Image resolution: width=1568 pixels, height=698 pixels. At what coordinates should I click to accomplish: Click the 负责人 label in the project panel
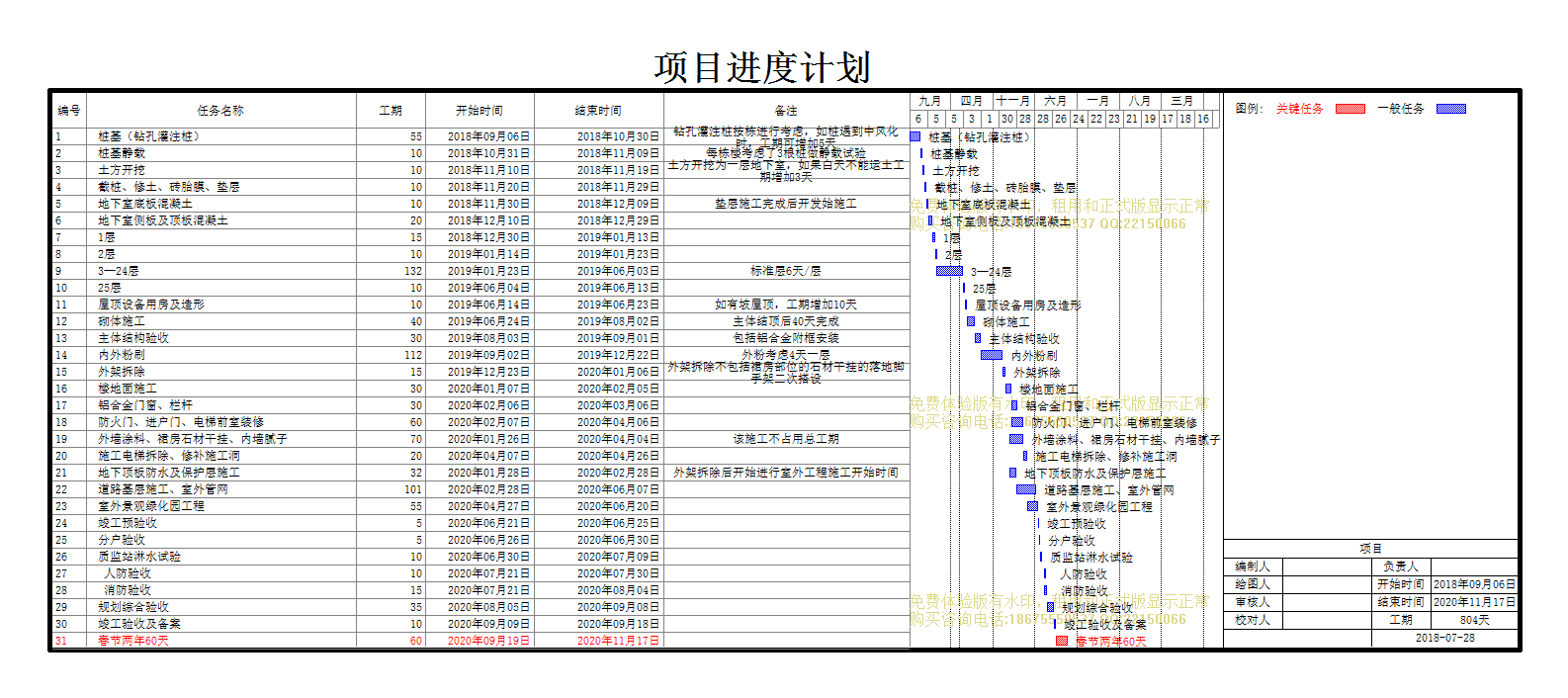pos(1401,567)
